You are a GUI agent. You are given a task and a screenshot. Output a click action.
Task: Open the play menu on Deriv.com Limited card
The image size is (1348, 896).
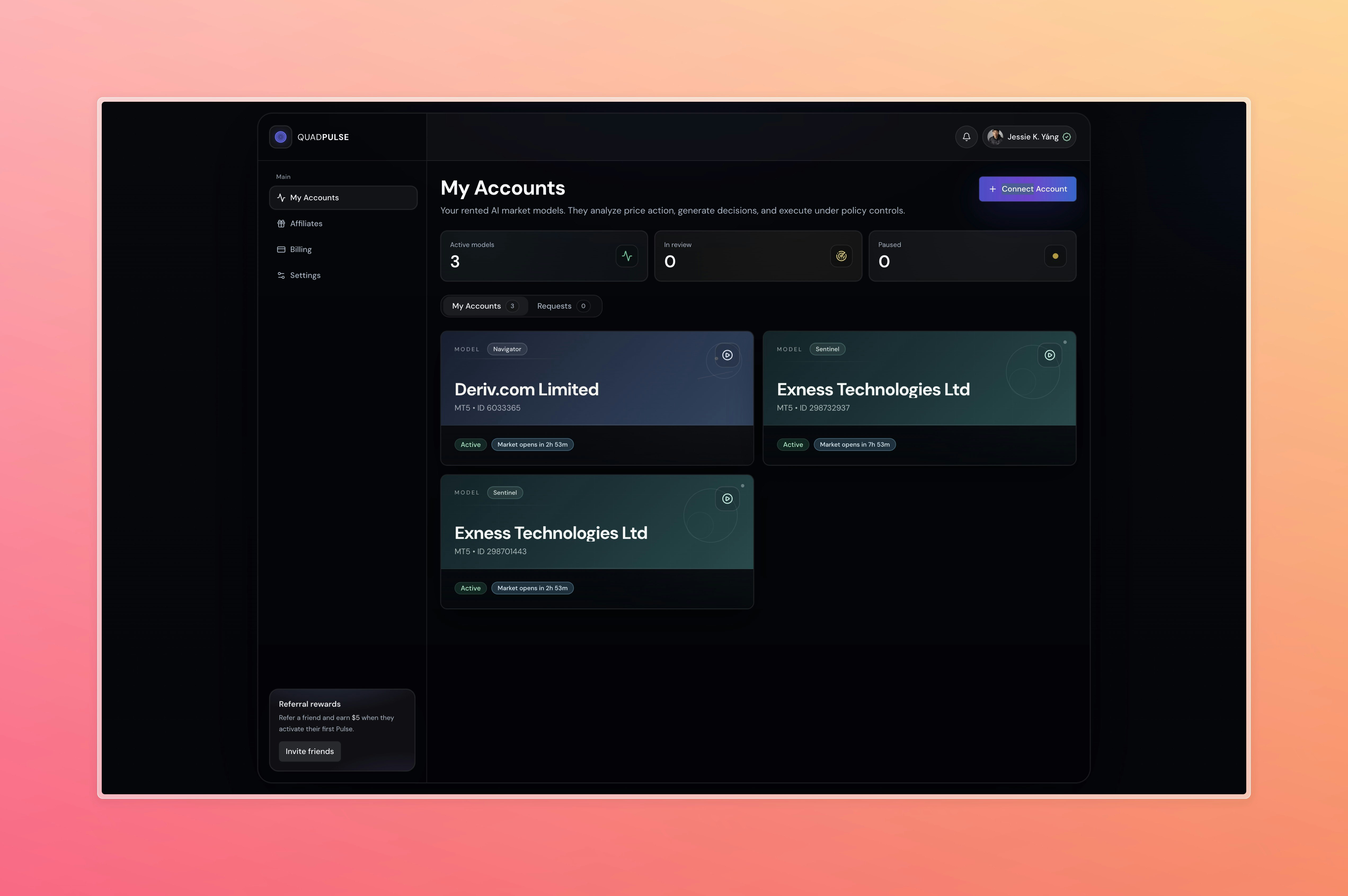pos(727,355)
